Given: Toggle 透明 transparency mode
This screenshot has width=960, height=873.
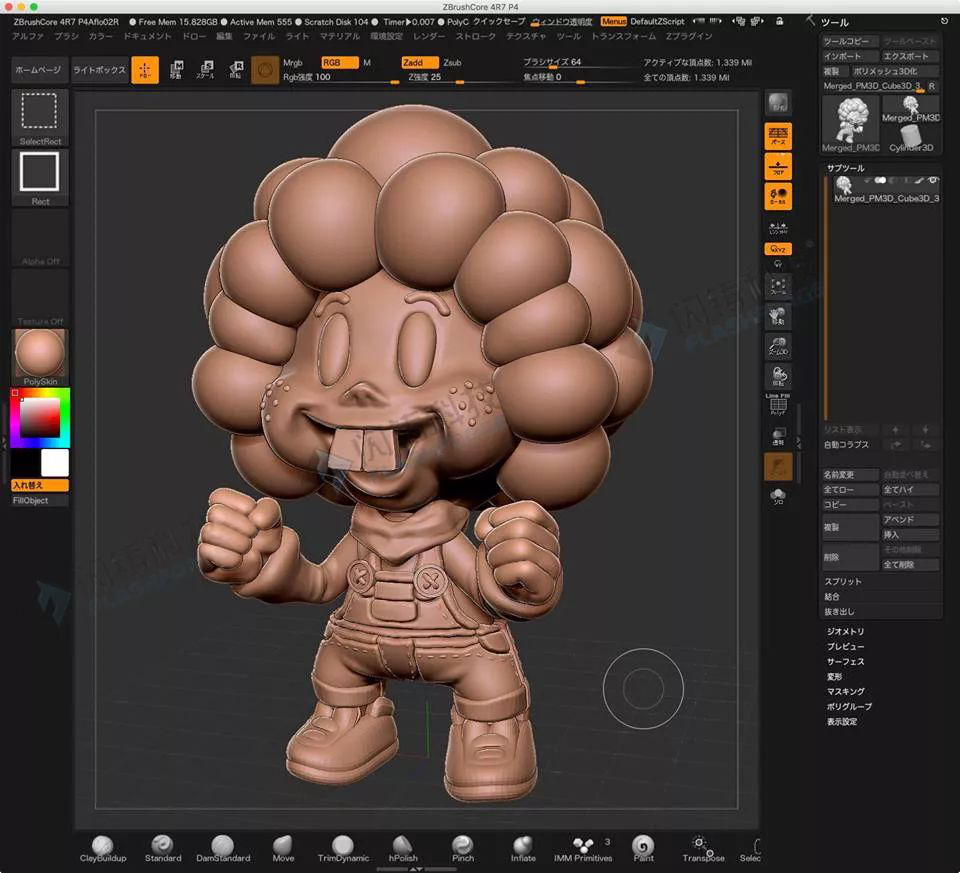Looking at the screenshot, I should tap(778, 436).
